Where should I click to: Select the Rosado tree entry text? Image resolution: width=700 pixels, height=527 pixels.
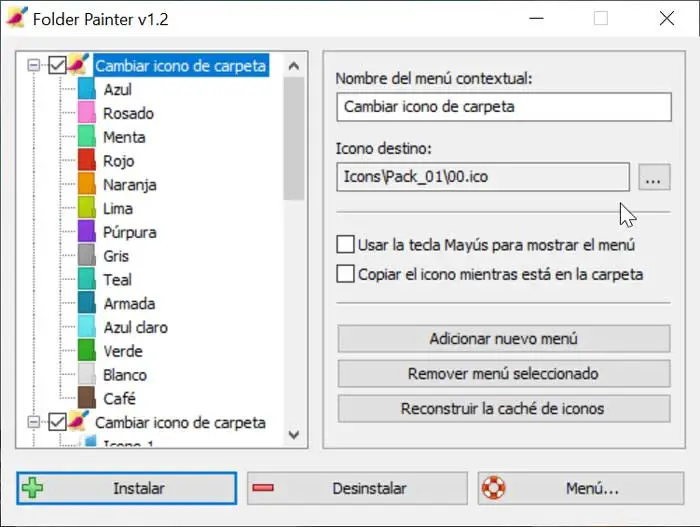point(129,113)
